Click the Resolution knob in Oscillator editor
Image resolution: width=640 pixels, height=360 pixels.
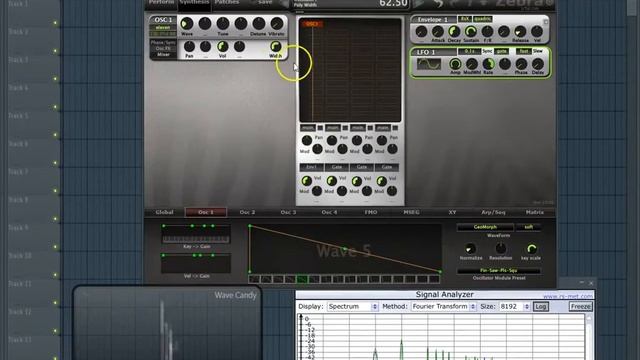coord(501,249)
